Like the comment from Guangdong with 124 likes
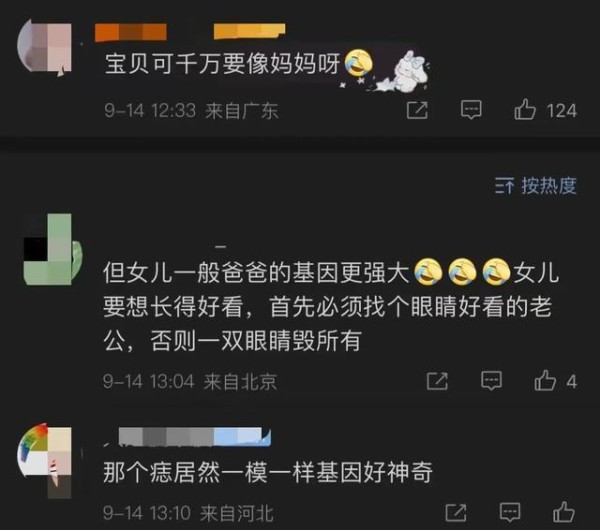 tap(525, 110)
